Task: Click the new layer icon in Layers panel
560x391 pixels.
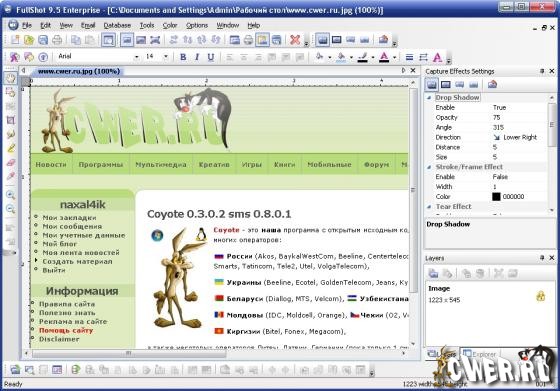Action: [433, 274]
